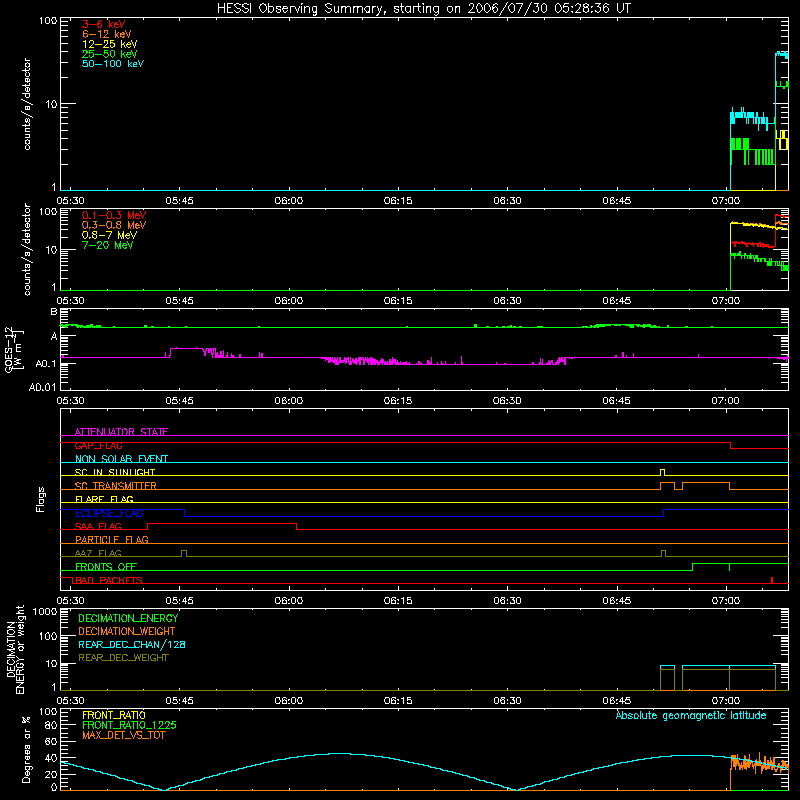Click the FRONT_RATIO_1225 legend label

click(x=129, y=725)
